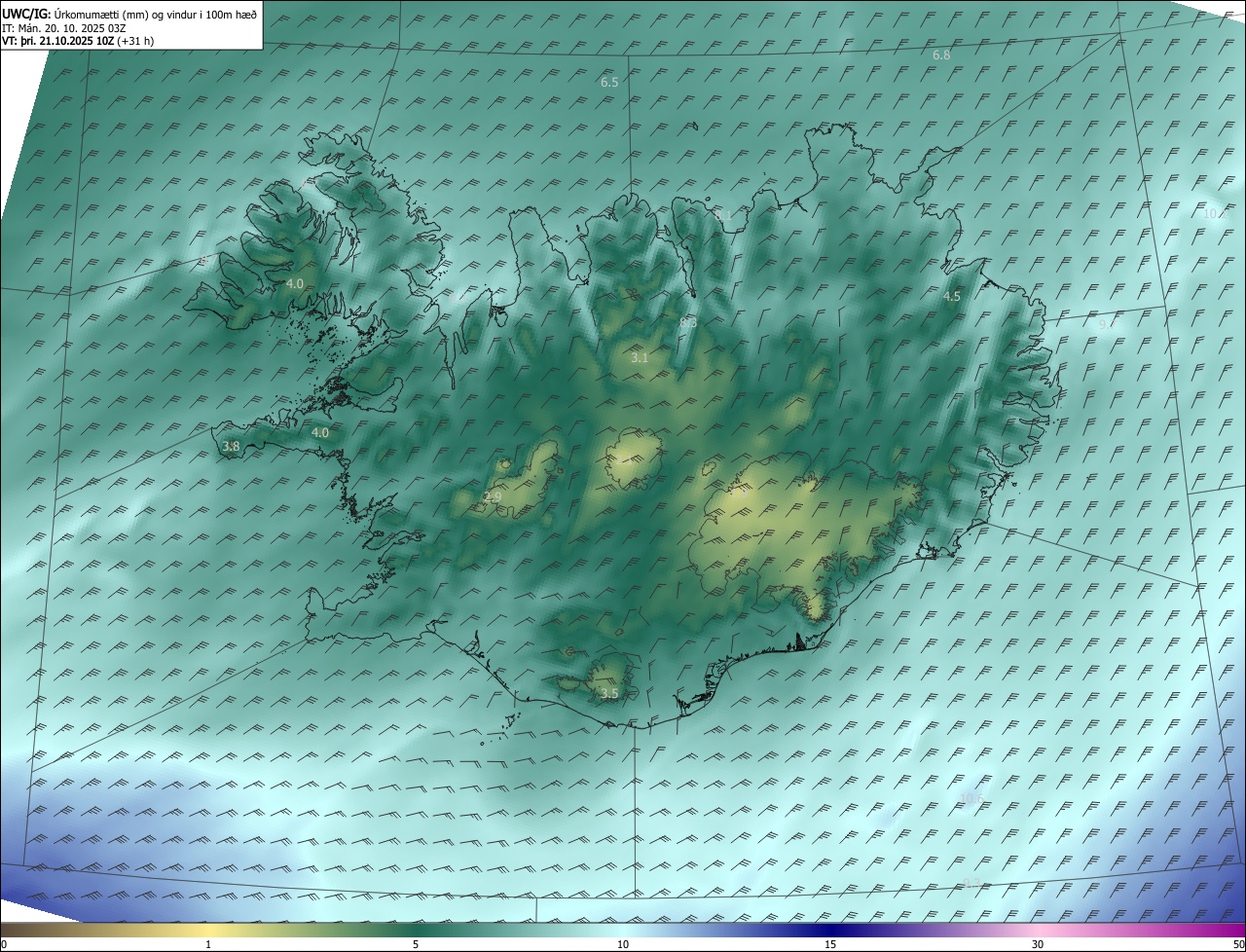The image size is (1246, 952).
Task: Click the 3.5 value label
Action: [x=609, y=694]
